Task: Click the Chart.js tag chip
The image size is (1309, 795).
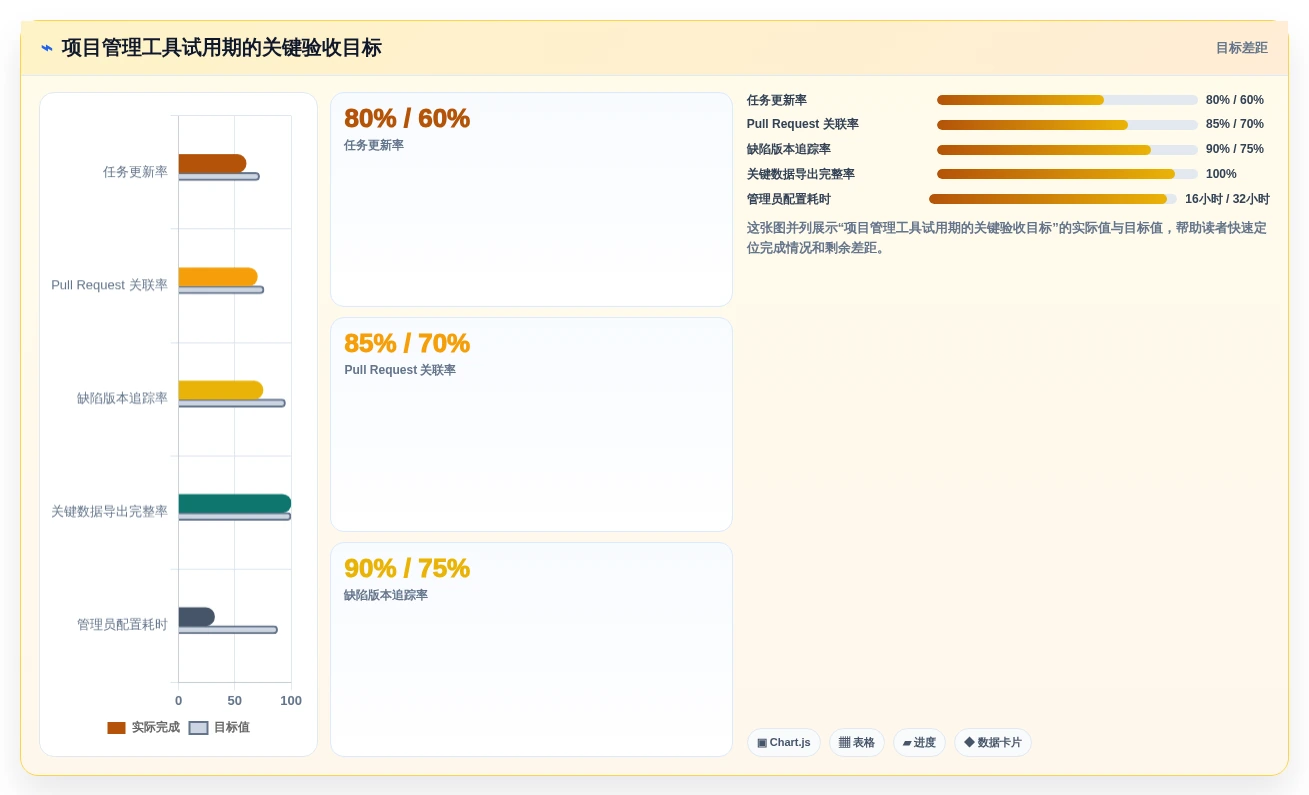Action: point(784,742)
